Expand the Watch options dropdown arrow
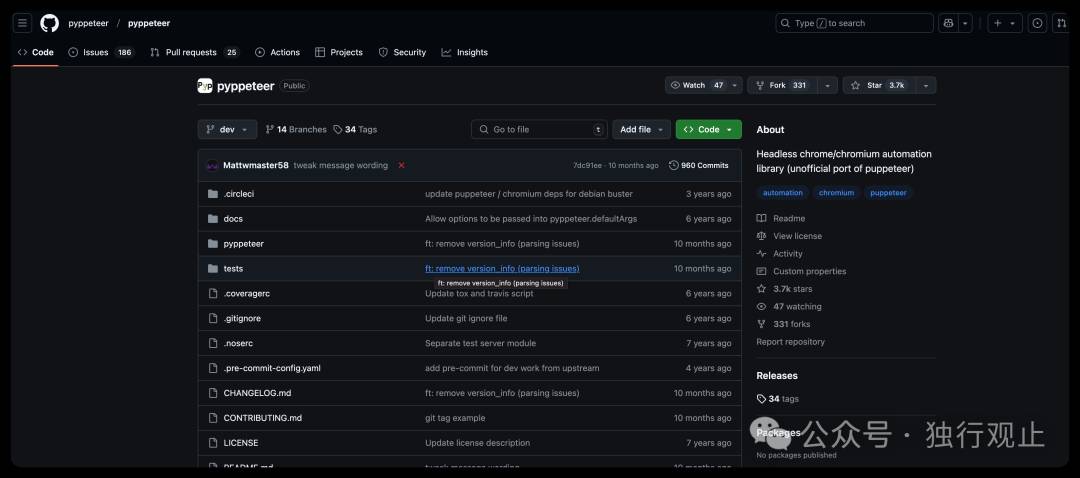 [x=736, y=85]
